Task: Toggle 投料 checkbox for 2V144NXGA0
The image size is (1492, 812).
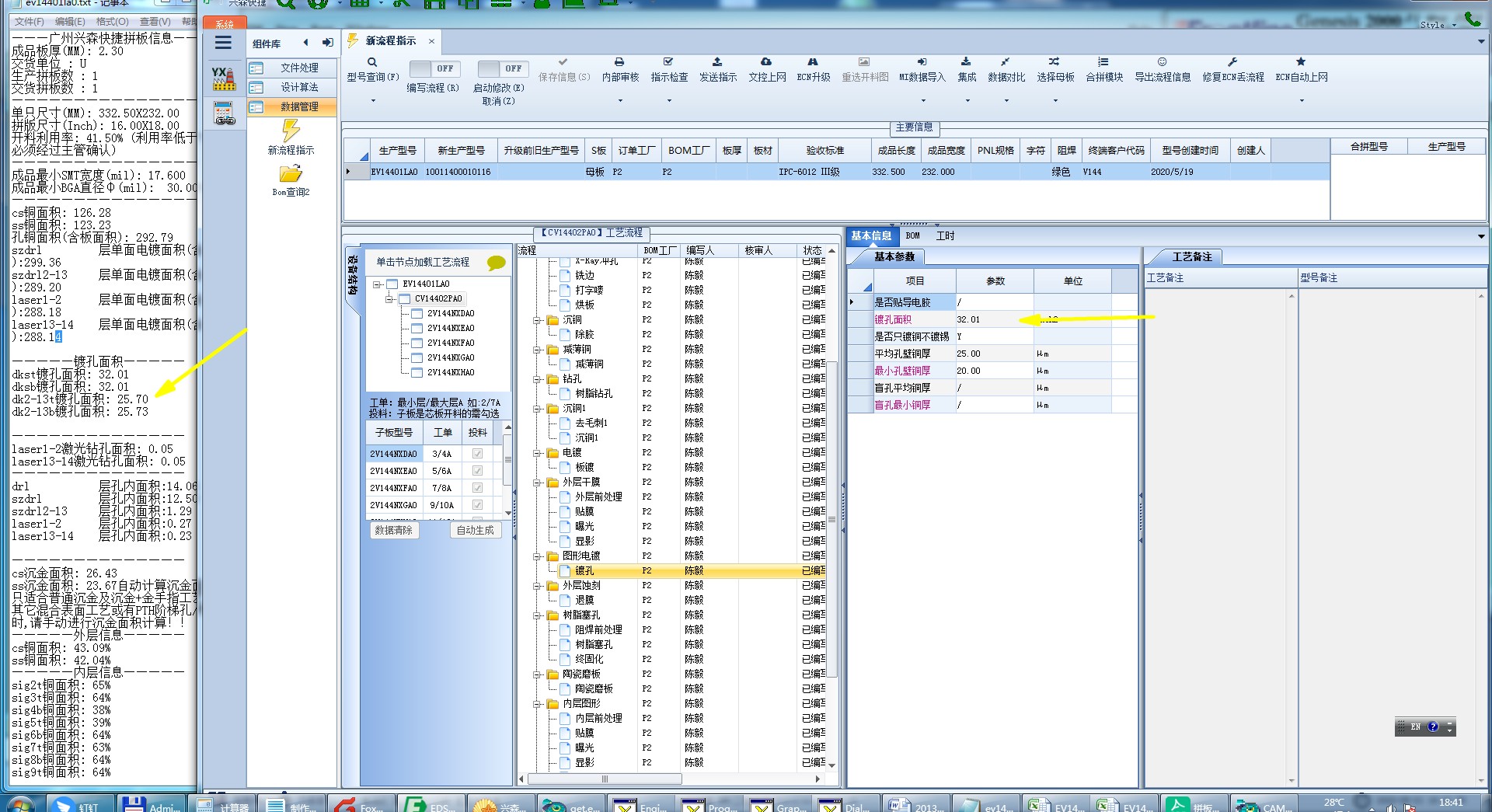Action: pyautogui.click(x=477, y=505)
